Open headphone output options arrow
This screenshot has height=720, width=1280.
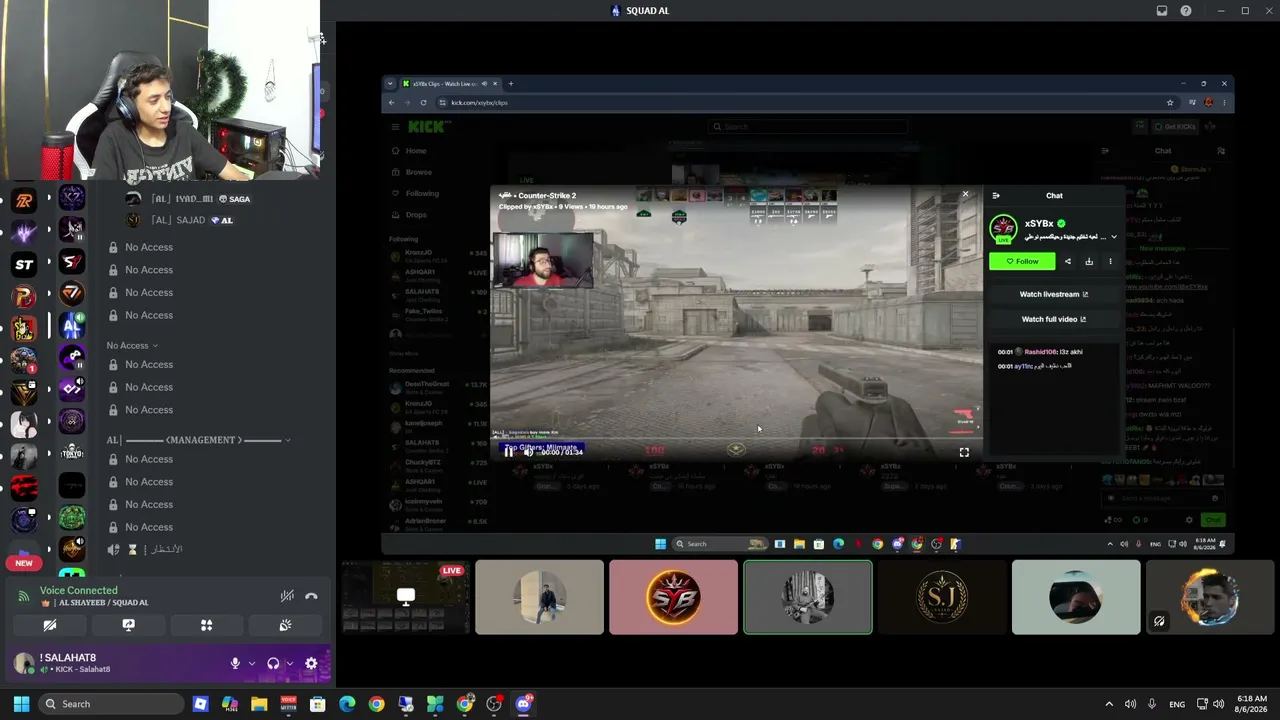click(290, 663)
